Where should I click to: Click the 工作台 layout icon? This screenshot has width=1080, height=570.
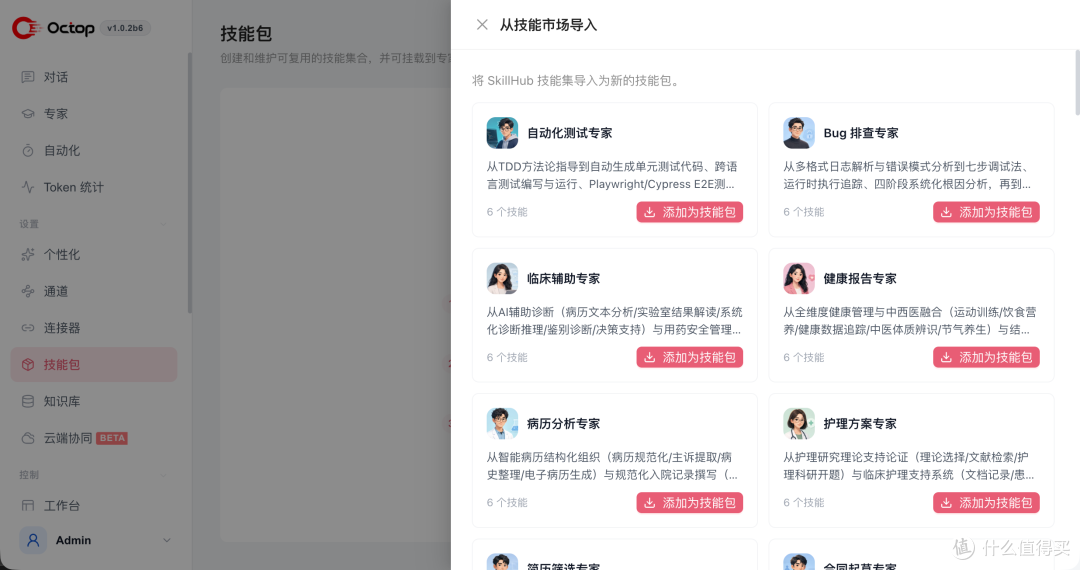[28, 505]
